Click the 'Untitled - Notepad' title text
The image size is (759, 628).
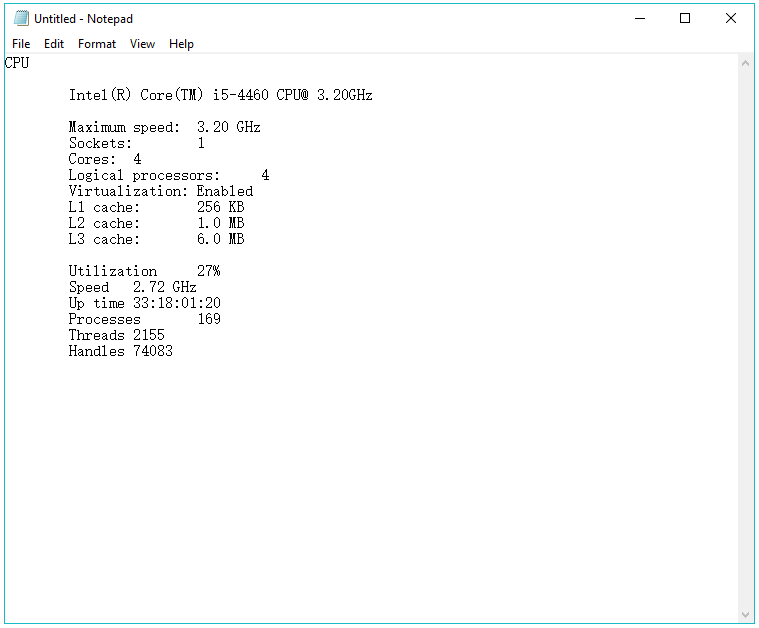(83, 19)
